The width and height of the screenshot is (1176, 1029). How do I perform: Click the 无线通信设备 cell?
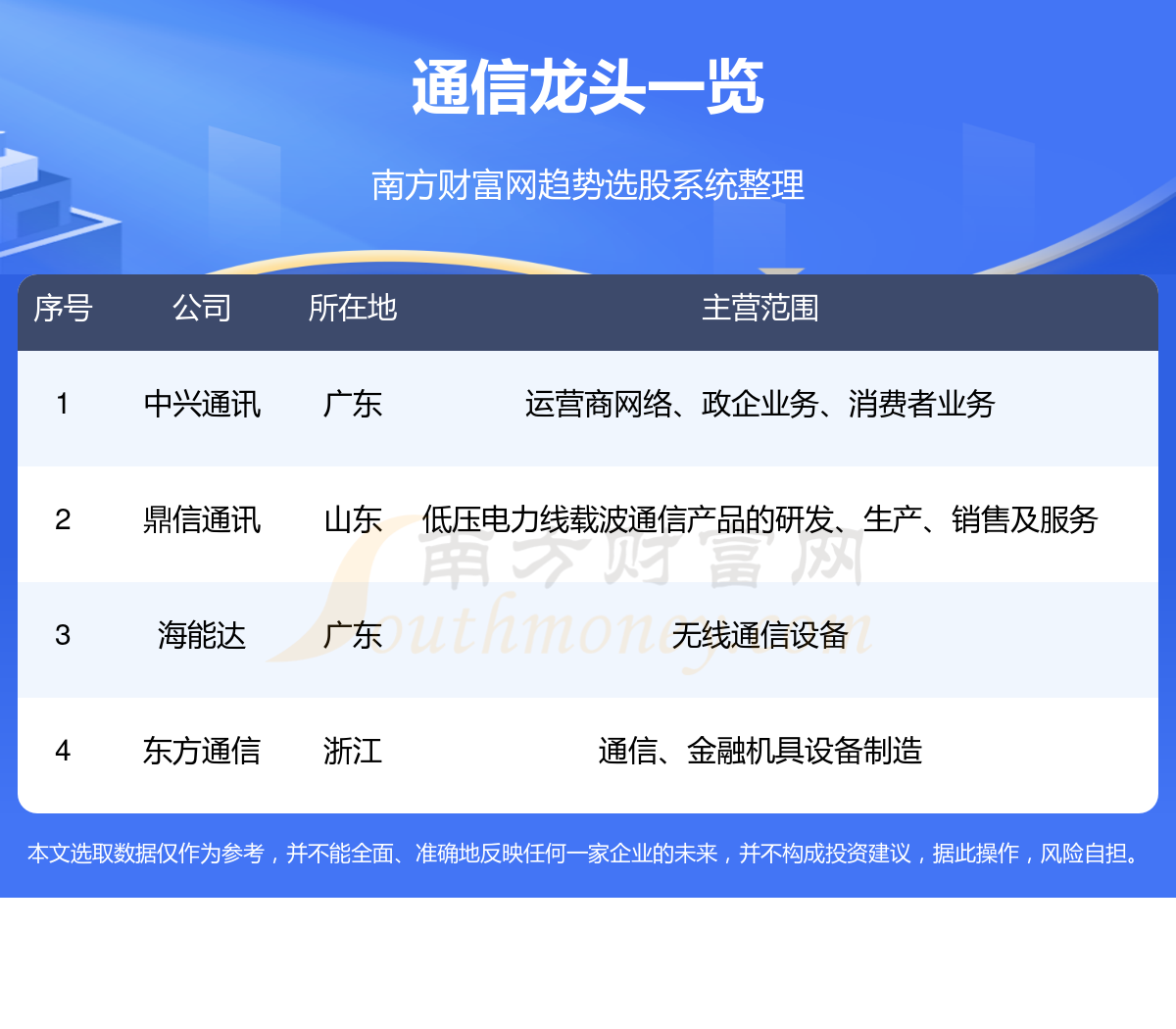click(759, 635)
